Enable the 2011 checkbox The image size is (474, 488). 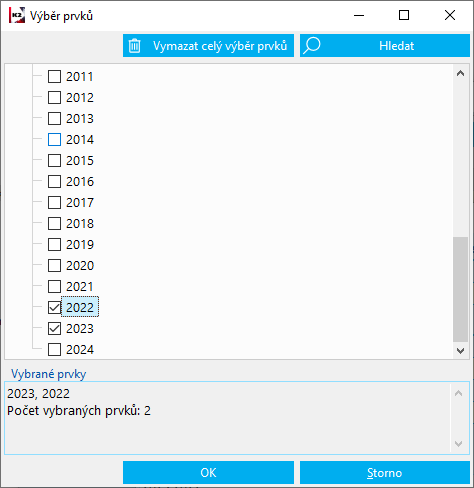54,76
